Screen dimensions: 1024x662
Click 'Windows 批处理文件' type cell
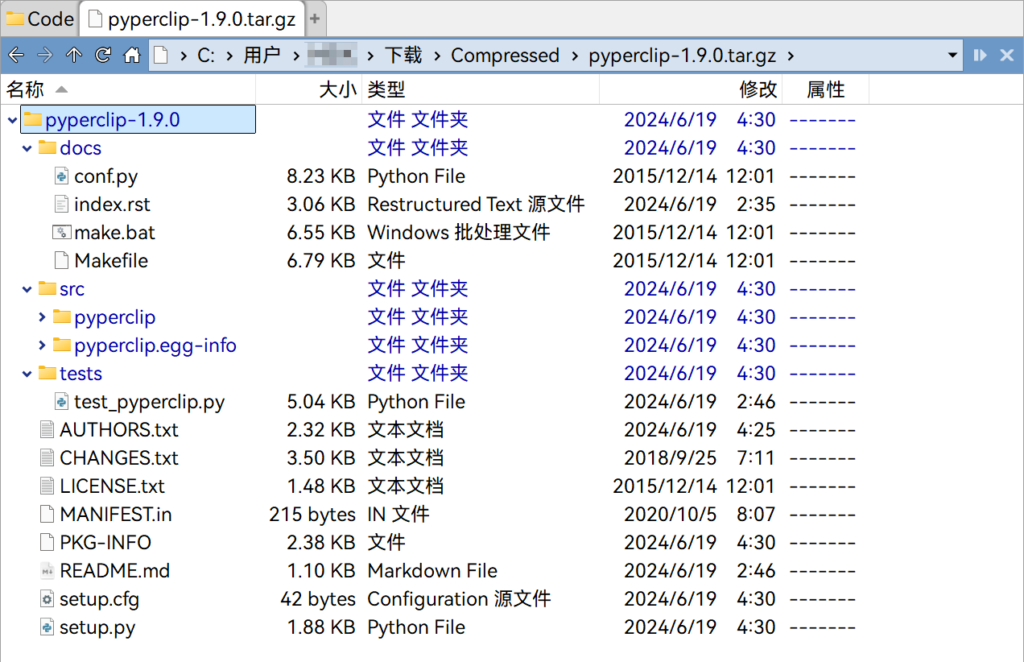click(x=458, y=232)
